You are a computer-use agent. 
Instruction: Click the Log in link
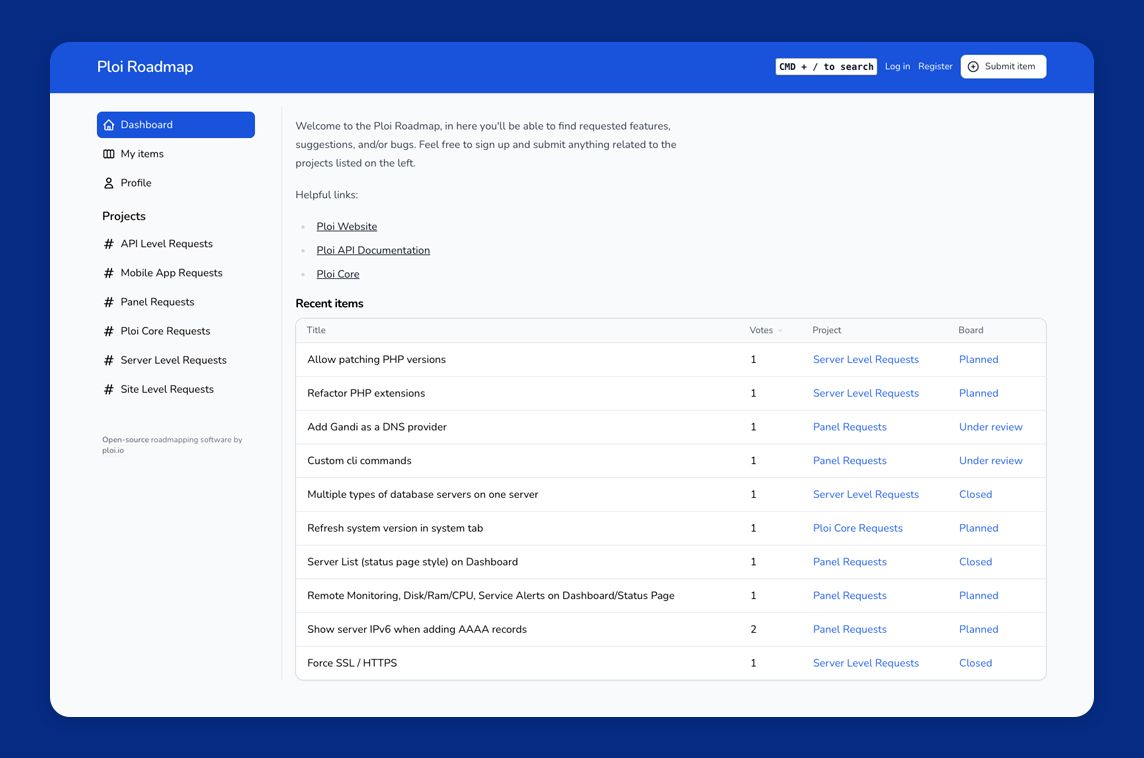click(897, 66)
